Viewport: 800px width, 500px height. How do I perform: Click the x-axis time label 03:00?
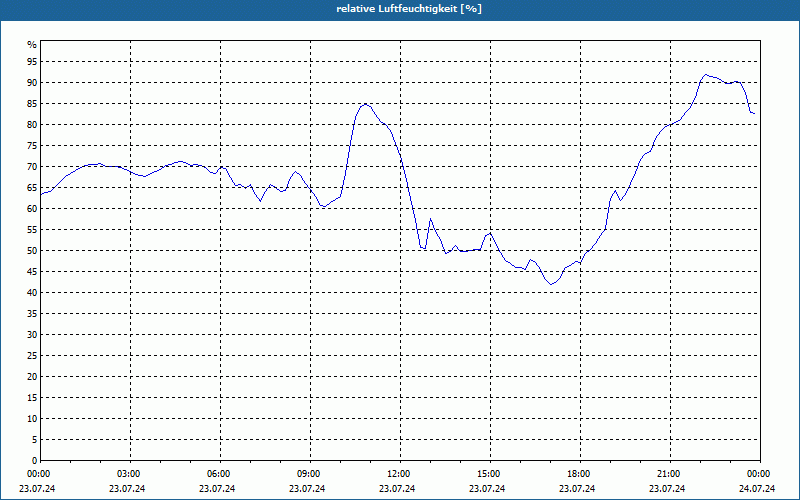pos(131,474)
